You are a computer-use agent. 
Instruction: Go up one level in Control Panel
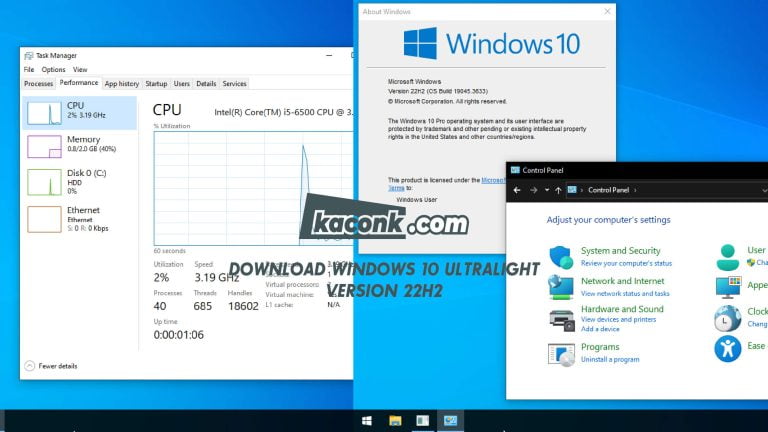pos(558,190)
